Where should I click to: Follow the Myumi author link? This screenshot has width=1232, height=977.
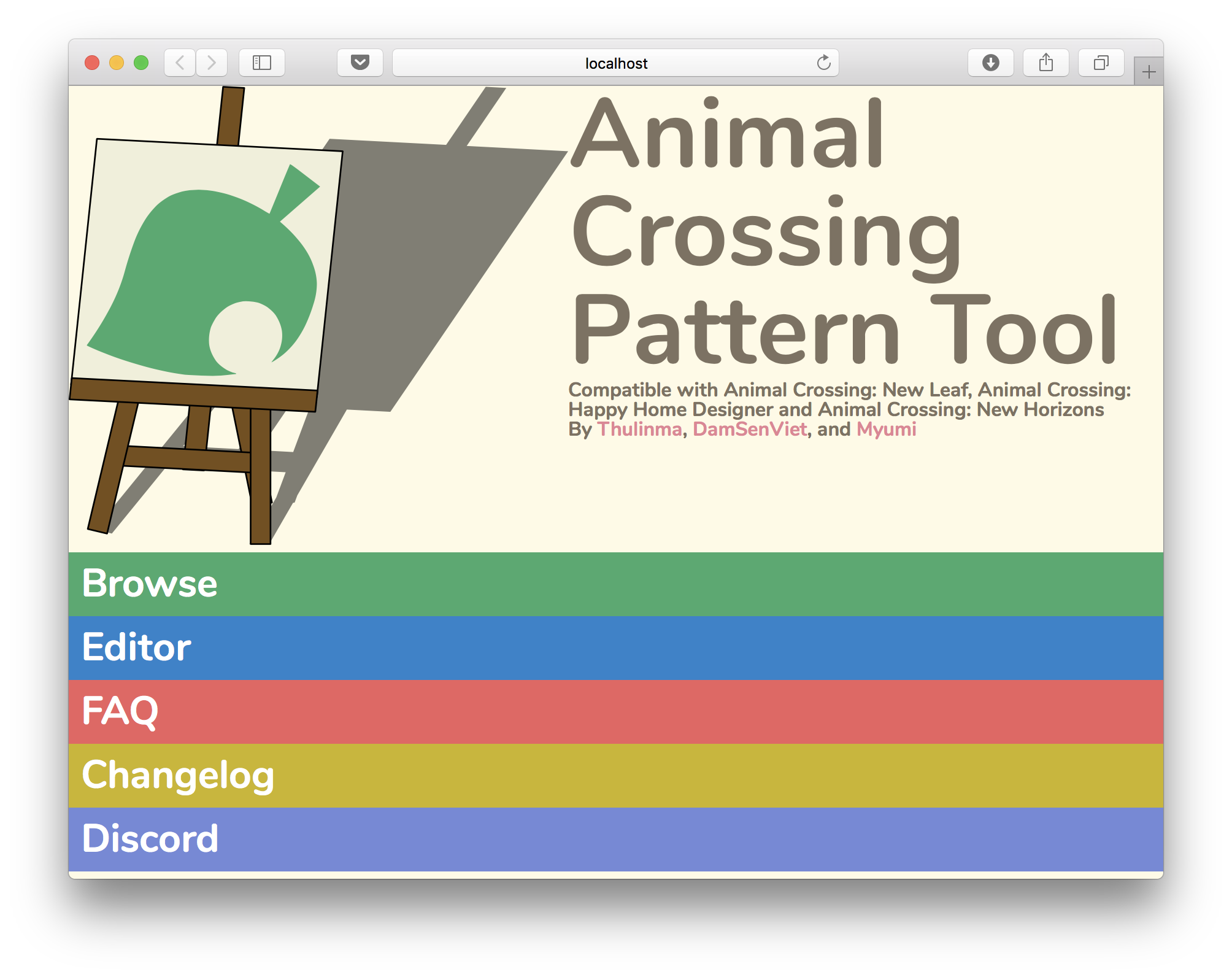pos(886,430)
